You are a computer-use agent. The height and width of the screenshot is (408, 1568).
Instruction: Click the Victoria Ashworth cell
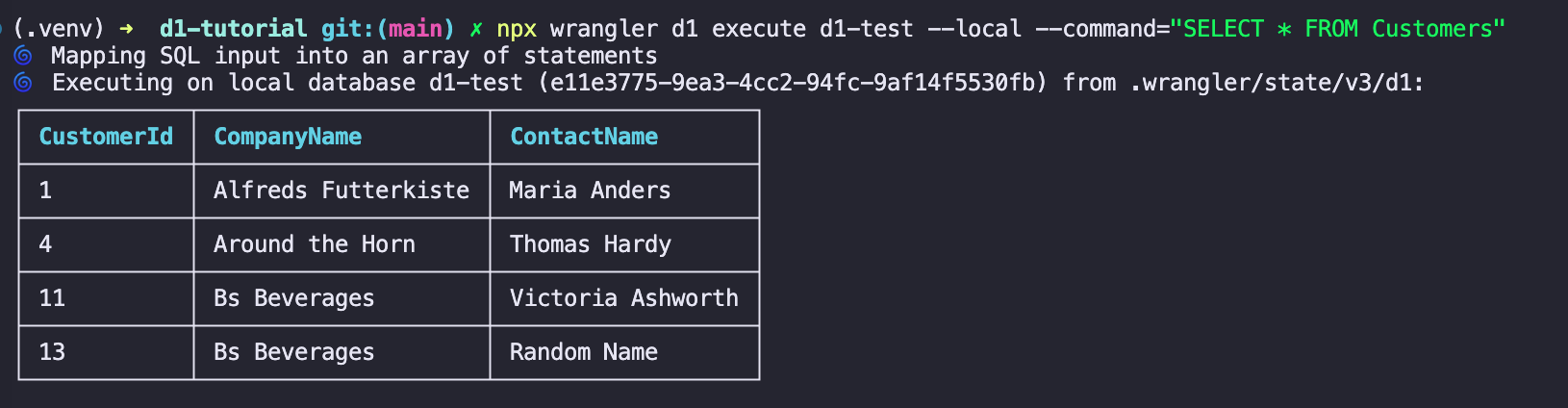[624, 298]
